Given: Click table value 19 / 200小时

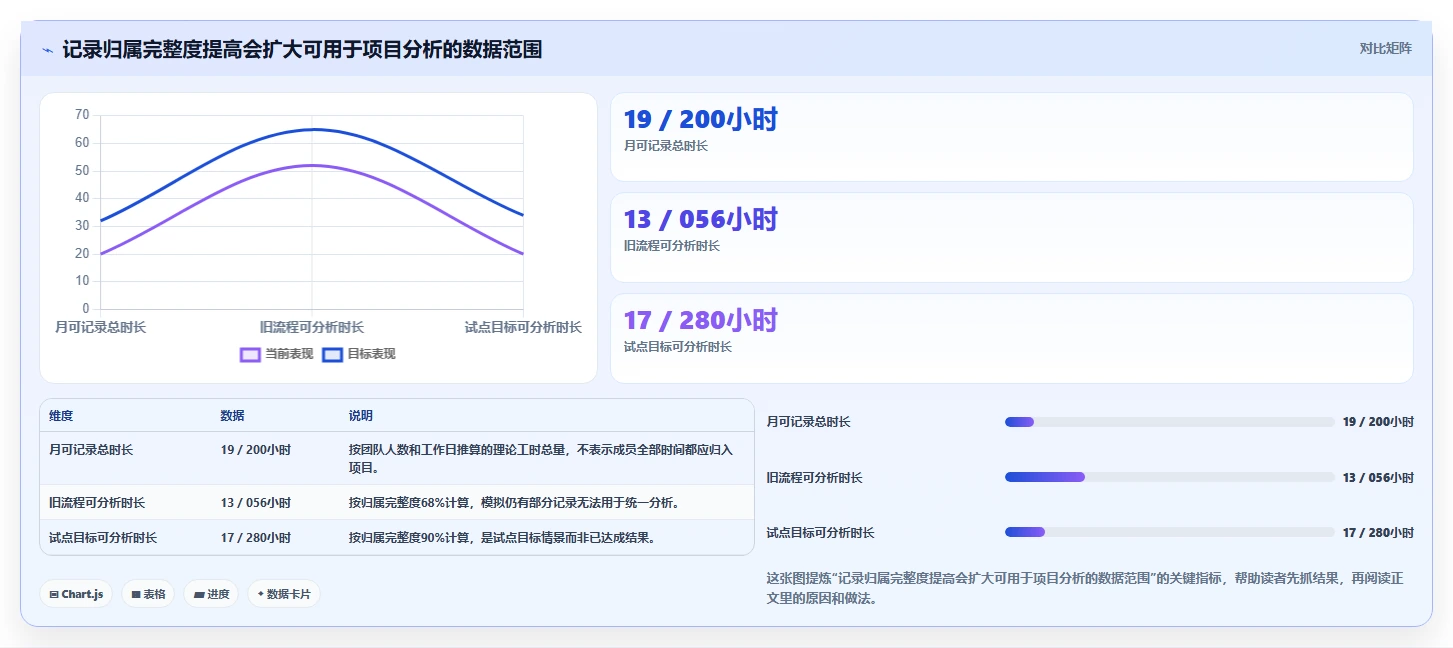Looking at the screenshot, I should point(256,450).
